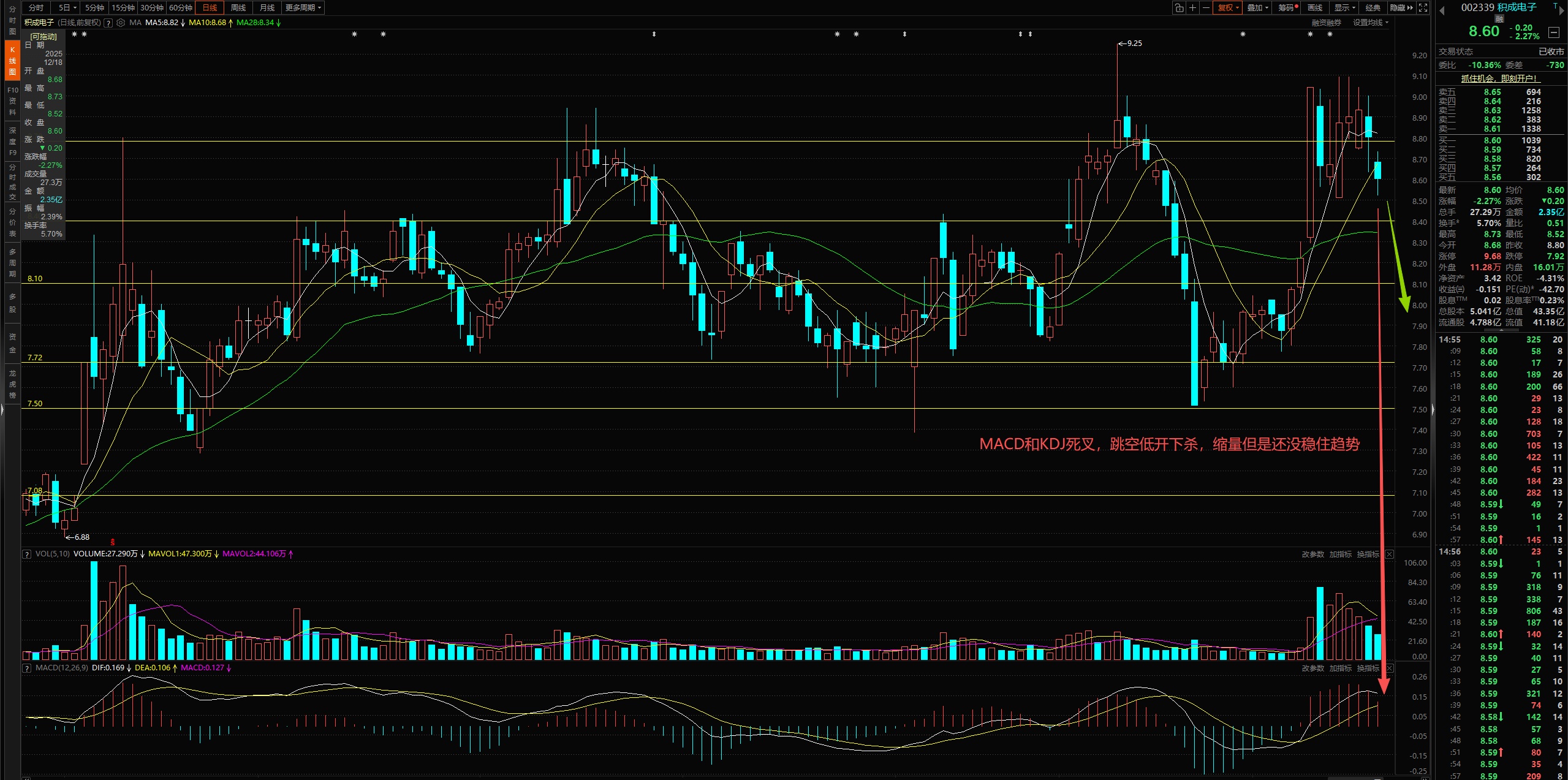This screenshot has width=1568, height=780.
Task: Enter fullscreen chart mode
Action: pyautogui.click(x=1423, y=7)
